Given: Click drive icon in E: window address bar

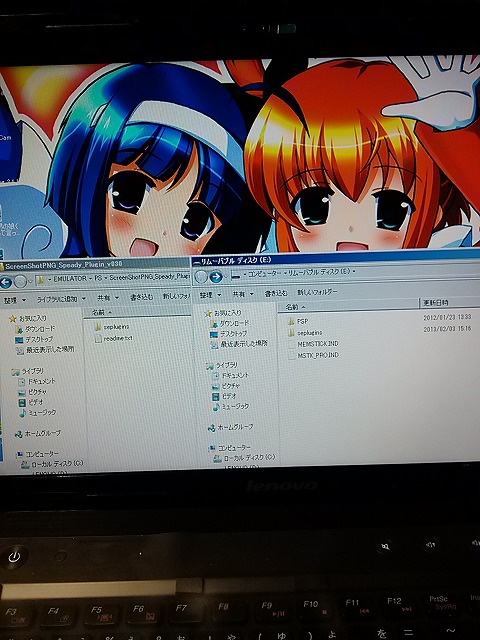Looking at the screenshot, I should (235, 276).
